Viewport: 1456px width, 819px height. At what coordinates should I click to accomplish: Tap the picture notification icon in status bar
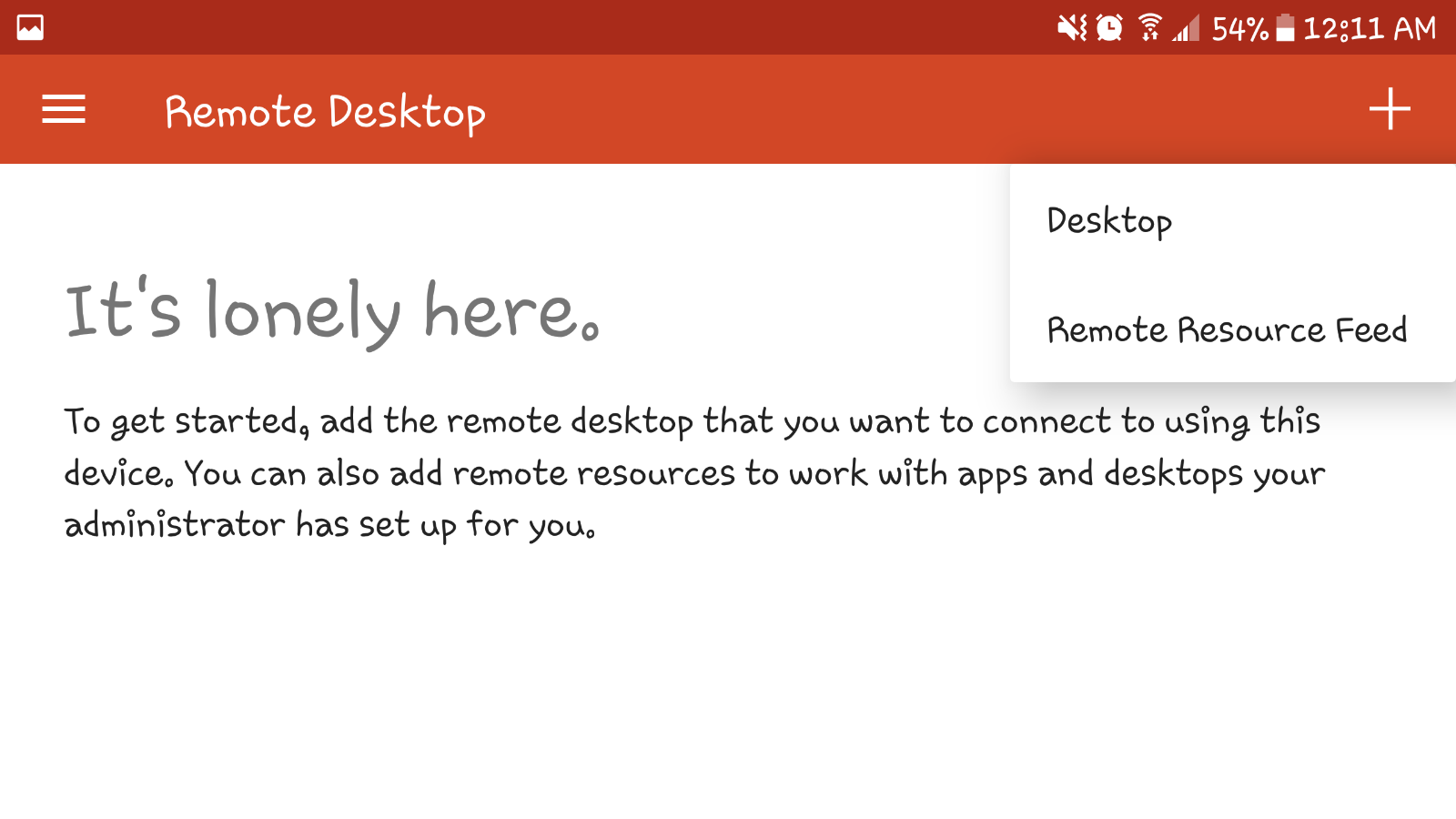coord(30,27)
